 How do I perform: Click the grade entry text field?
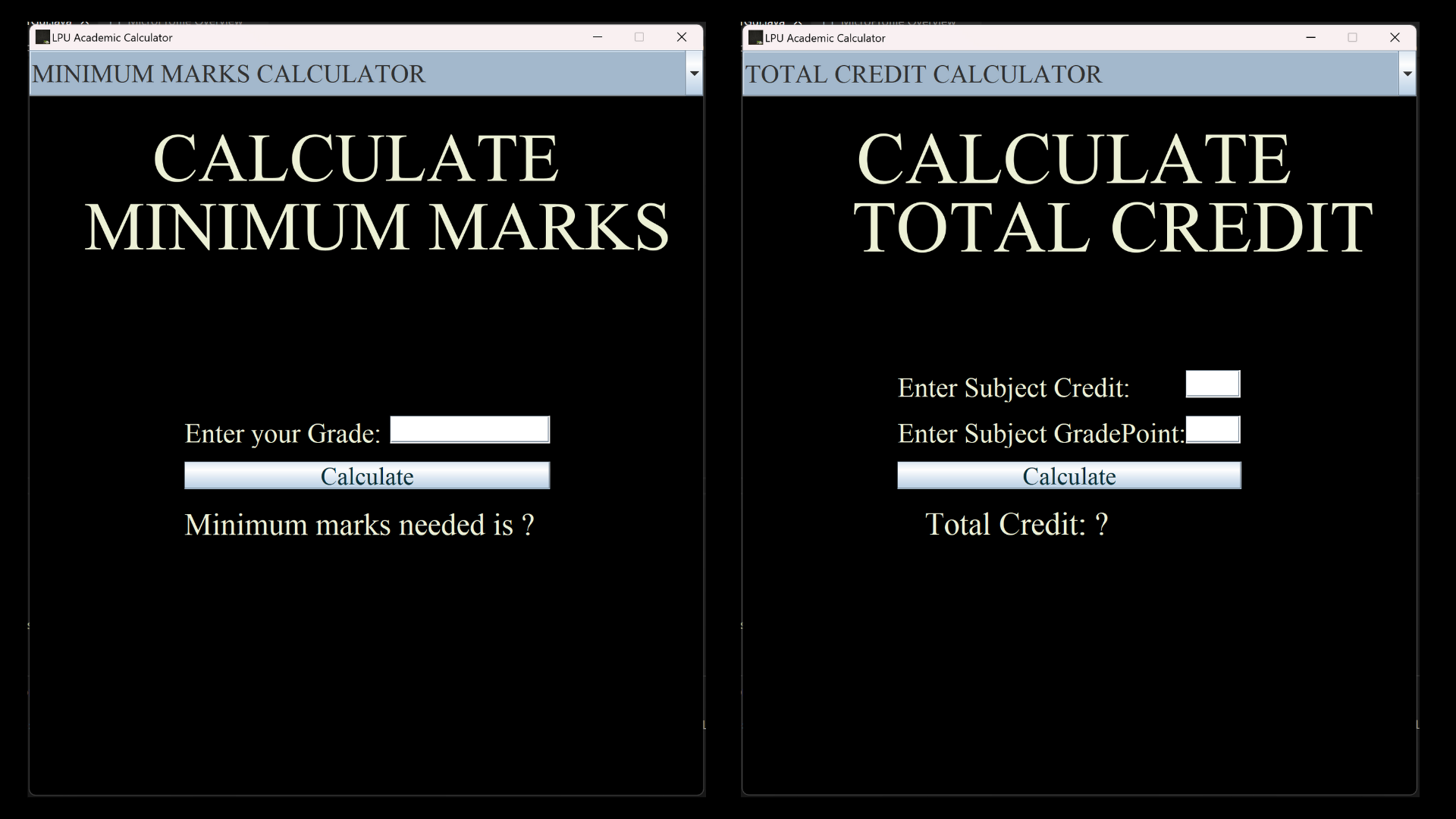(x=469, y=429)
